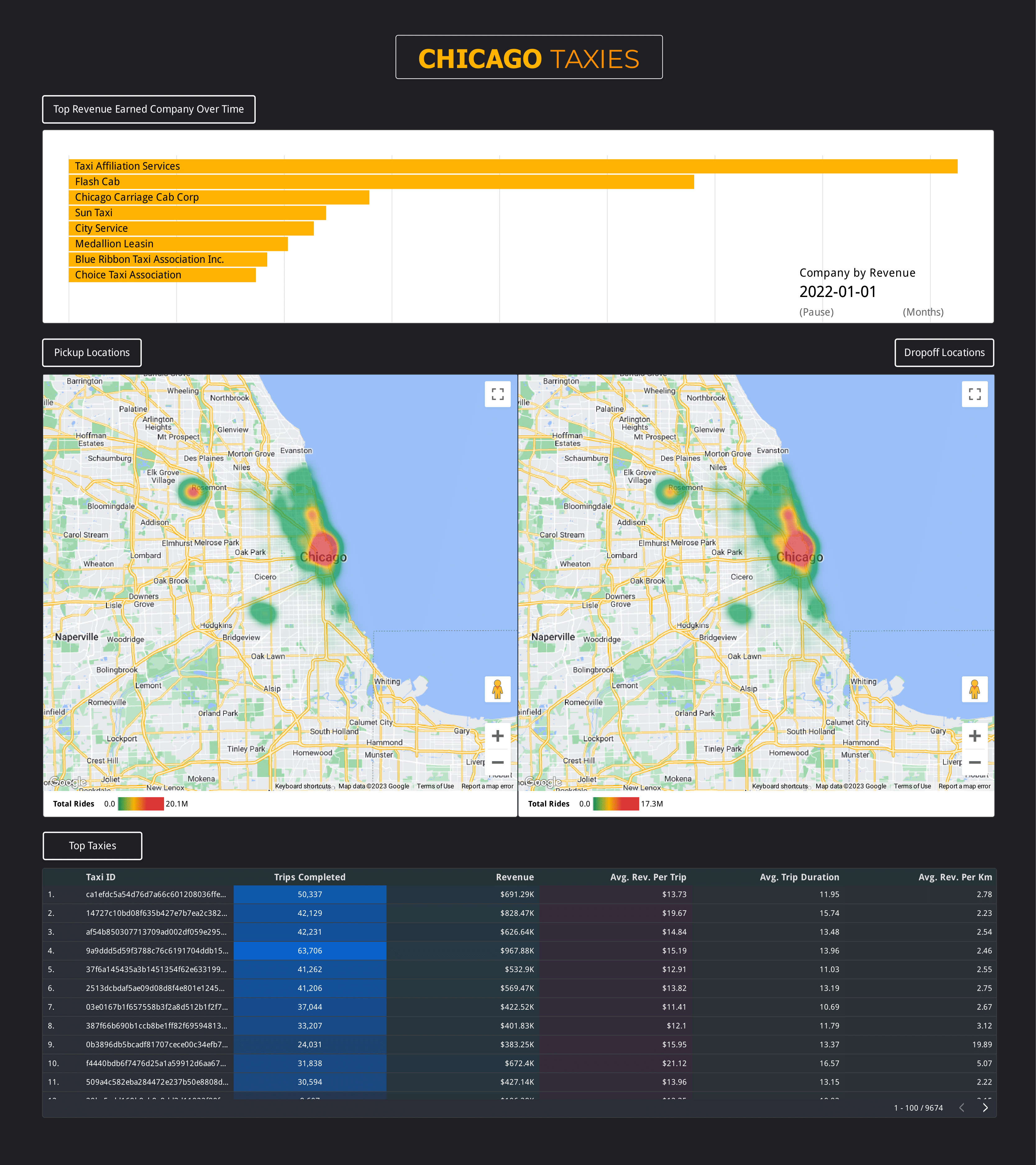The image size is (1036, 1165).
Task: Click the Dropoff Locations section label
Action: point(944,352)
